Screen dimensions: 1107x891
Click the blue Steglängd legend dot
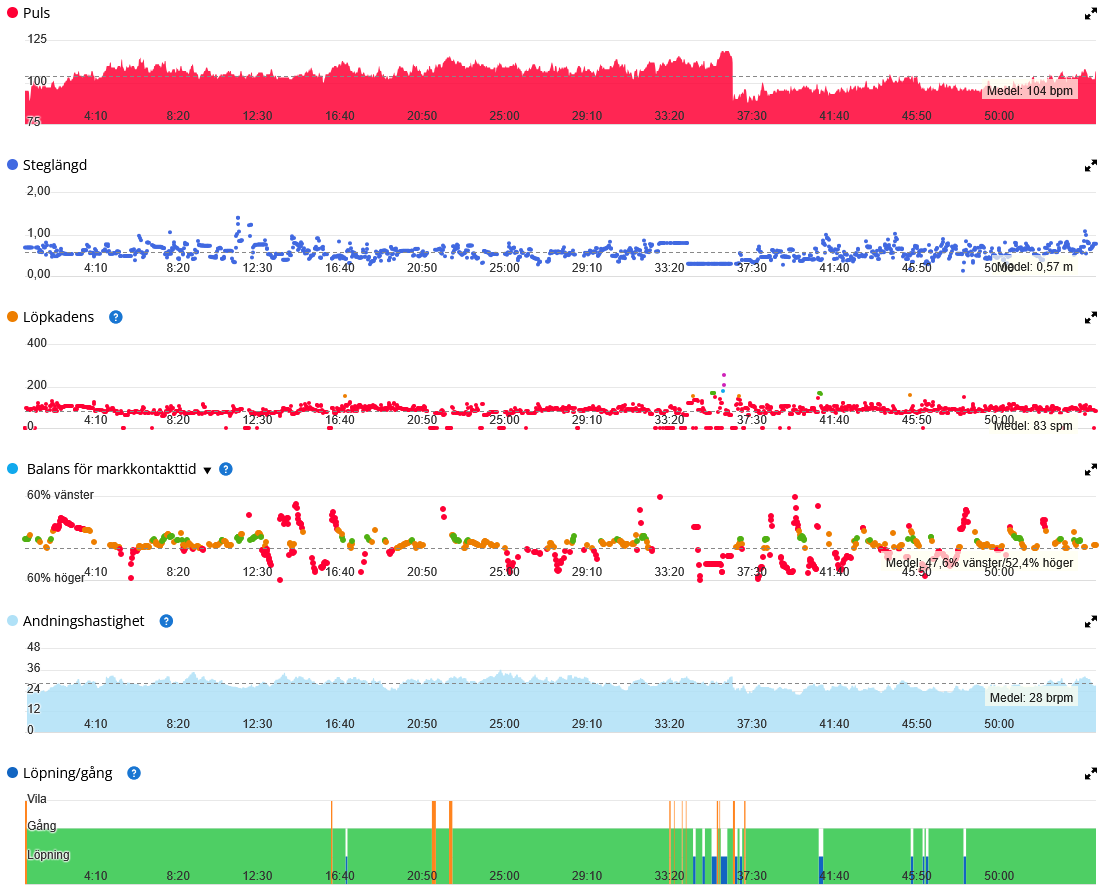(12, 165)
